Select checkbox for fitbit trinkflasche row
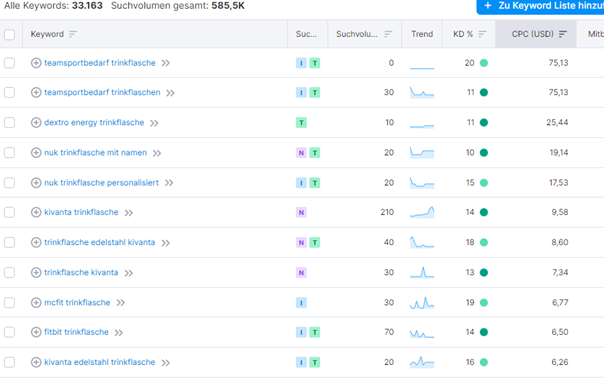The height and width of the screenshot is (385, 604). click(10, 332)
